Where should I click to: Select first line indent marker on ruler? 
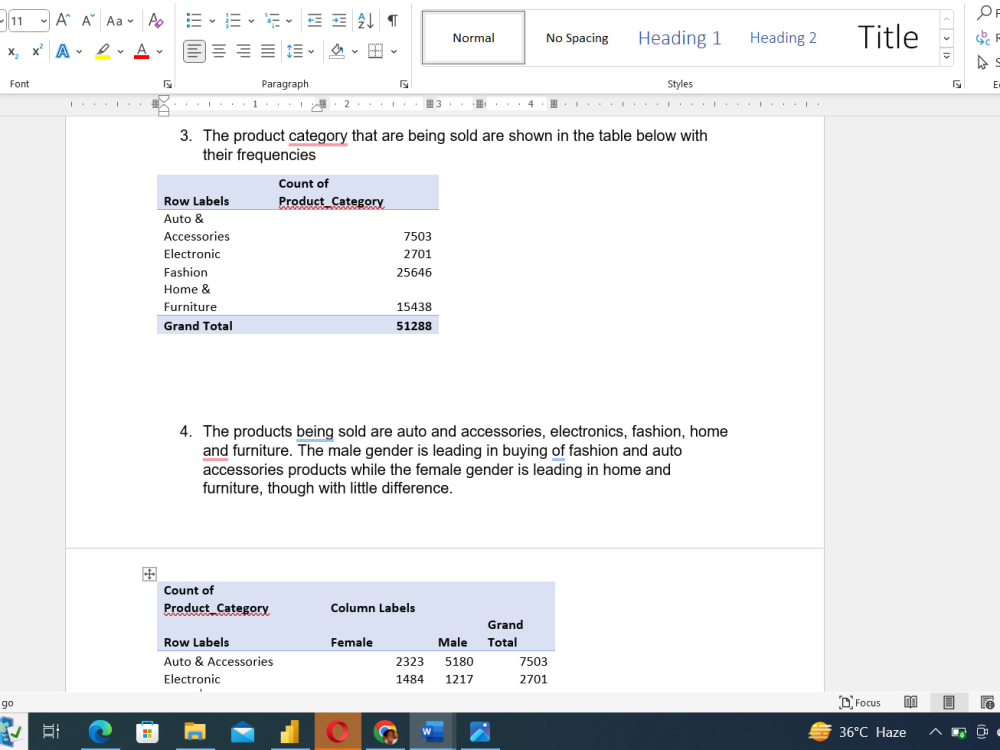point(163,99)
